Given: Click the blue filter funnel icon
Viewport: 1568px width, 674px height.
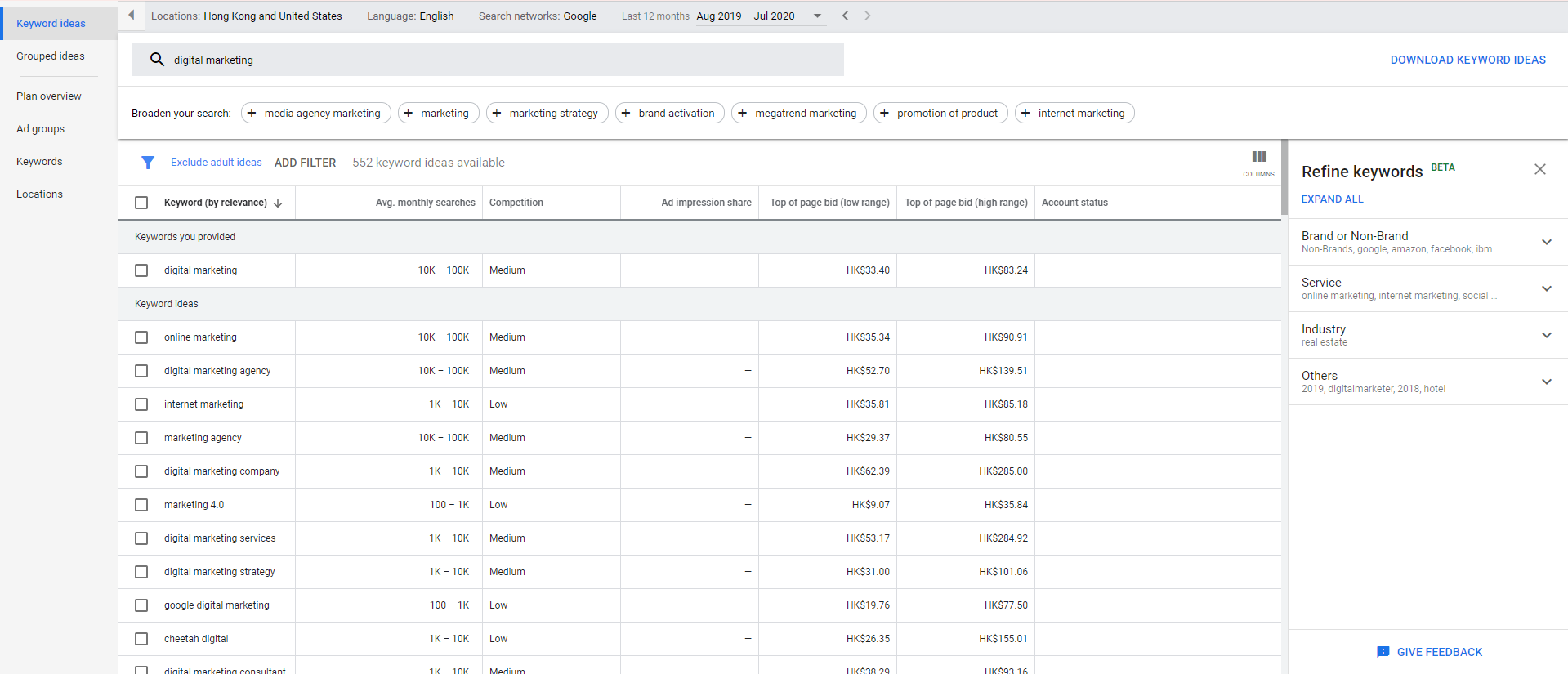Looking at the screenshot, I should (148, 163).
